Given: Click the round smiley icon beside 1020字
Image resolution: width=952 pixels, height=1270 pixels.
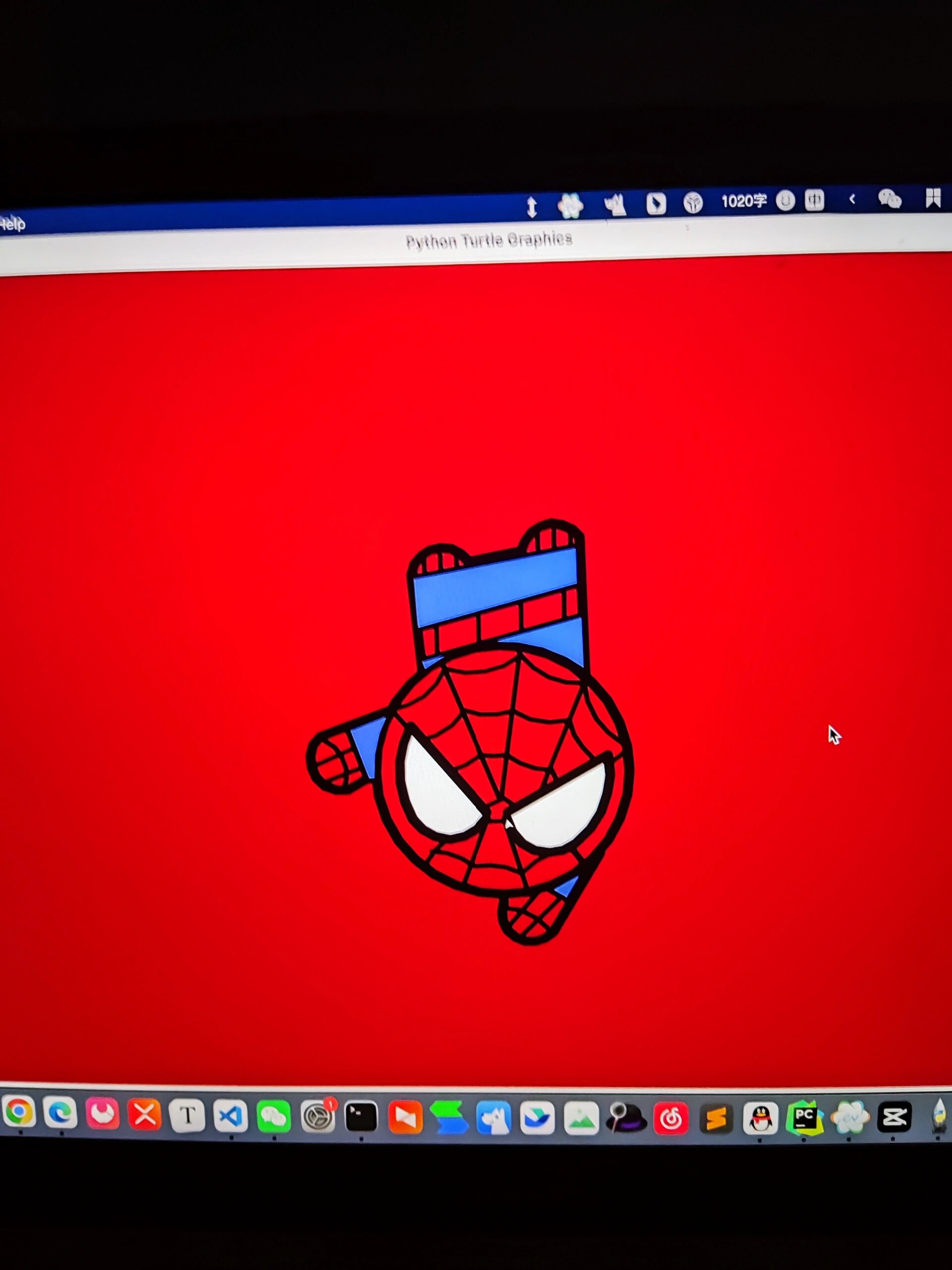Looking at the screenshot, I should [x=785, y=200].
